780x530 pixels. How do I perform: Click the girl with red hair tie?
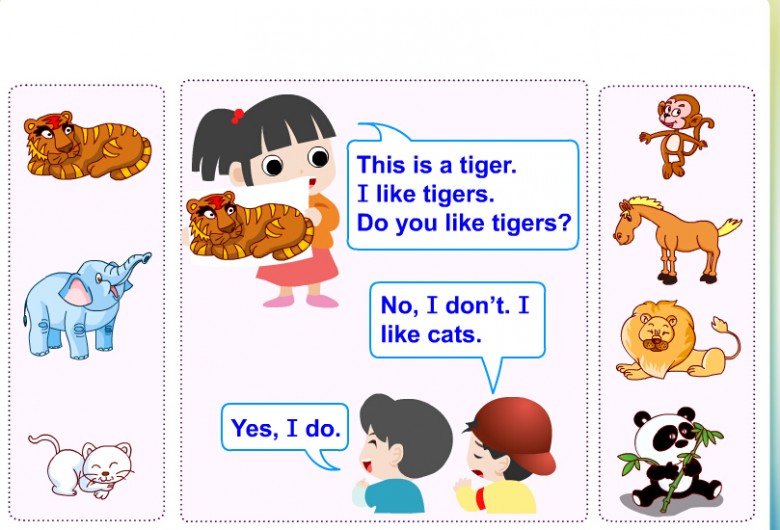pos(265,201)
